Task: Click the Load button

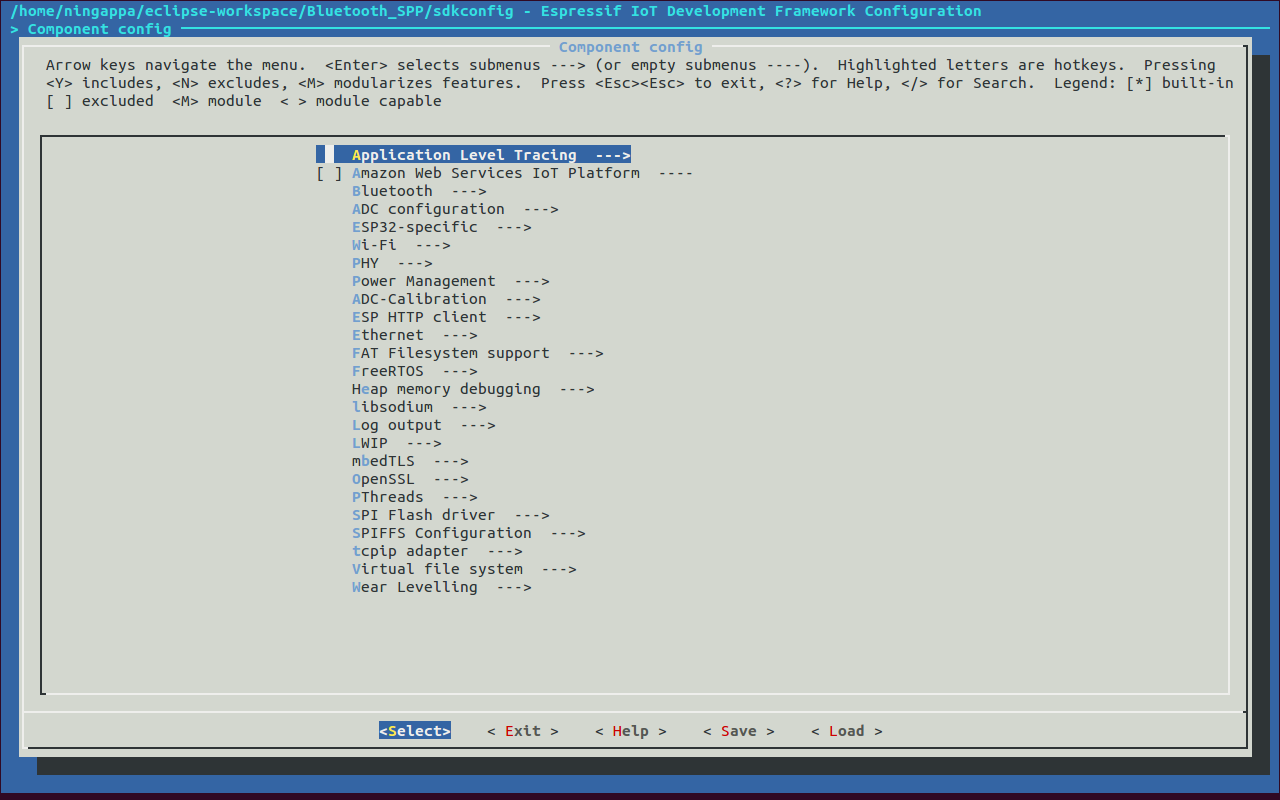Action: [847, 731]
